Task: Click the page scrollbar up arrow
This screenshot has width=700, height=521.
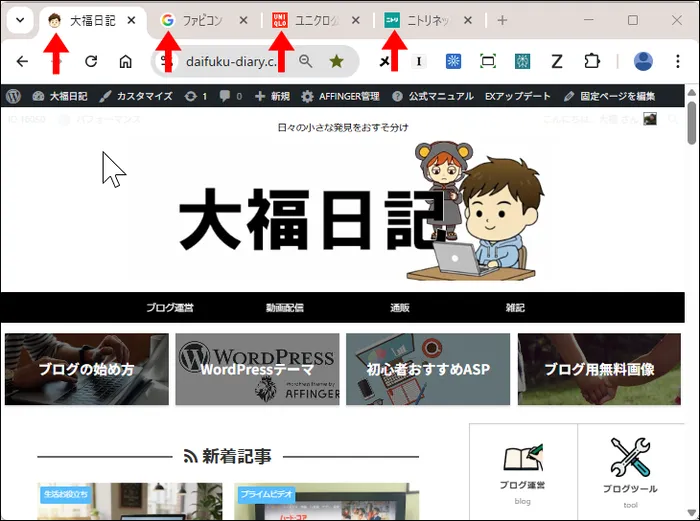Action: [x=692, y=92]
